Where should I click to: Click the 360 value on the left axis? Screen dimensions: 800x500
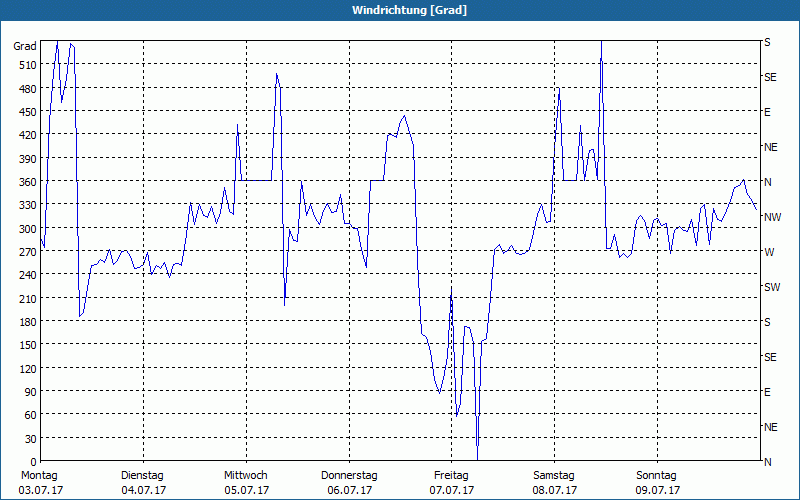tap(28, 182)
